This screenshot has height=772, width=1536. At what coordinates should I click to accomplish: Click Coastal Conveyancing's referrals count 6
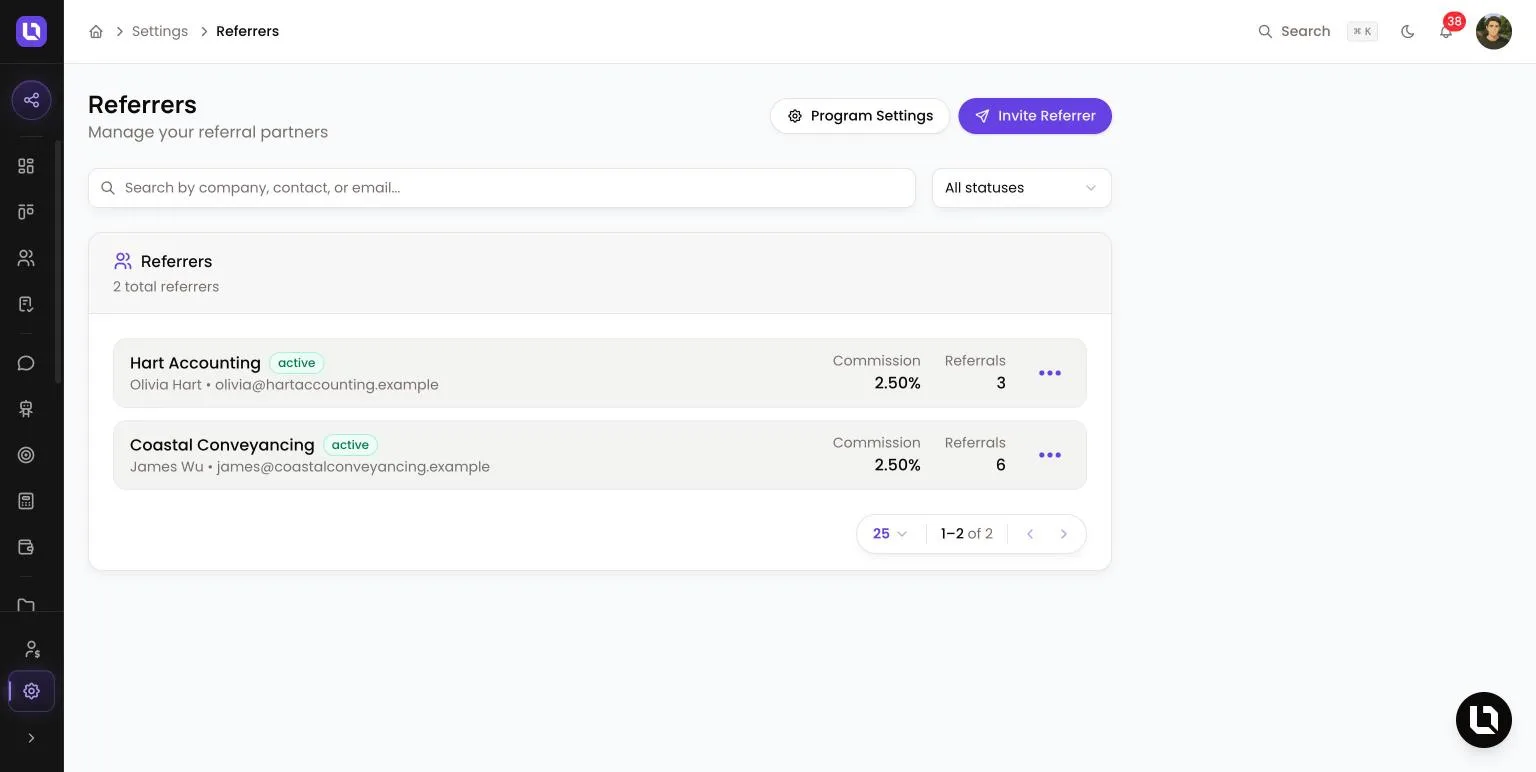click(1001, 465)
